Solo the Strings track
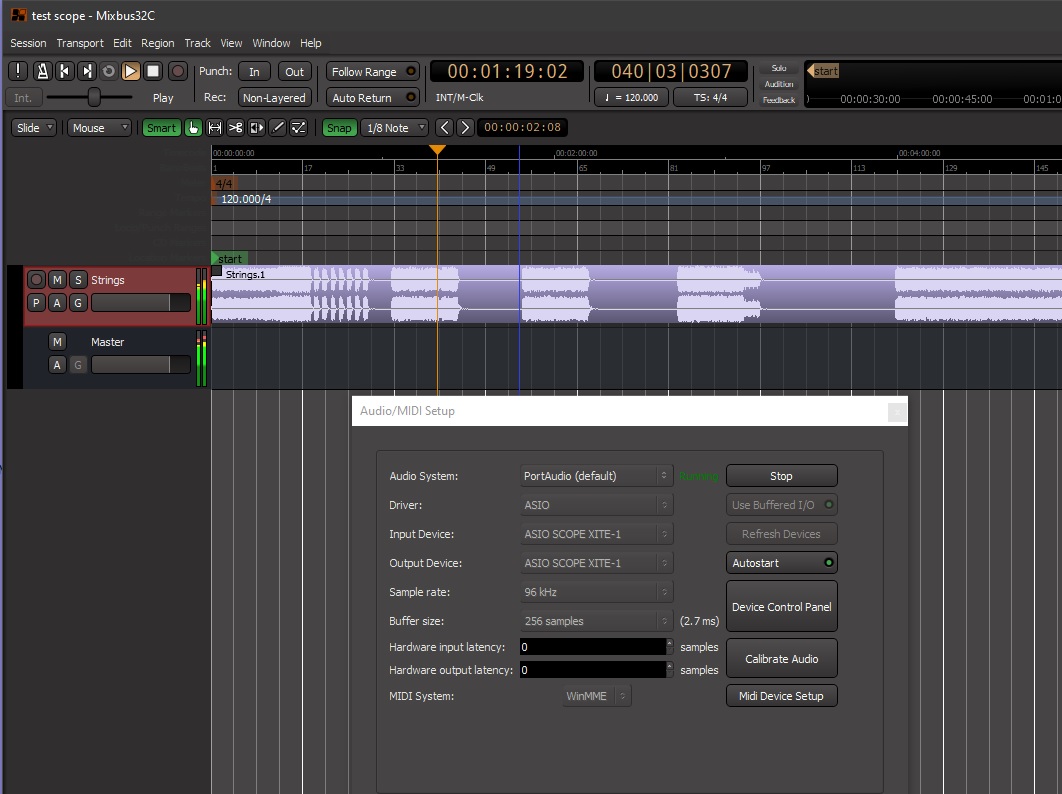1062x794 pixels. coord(78,280)
